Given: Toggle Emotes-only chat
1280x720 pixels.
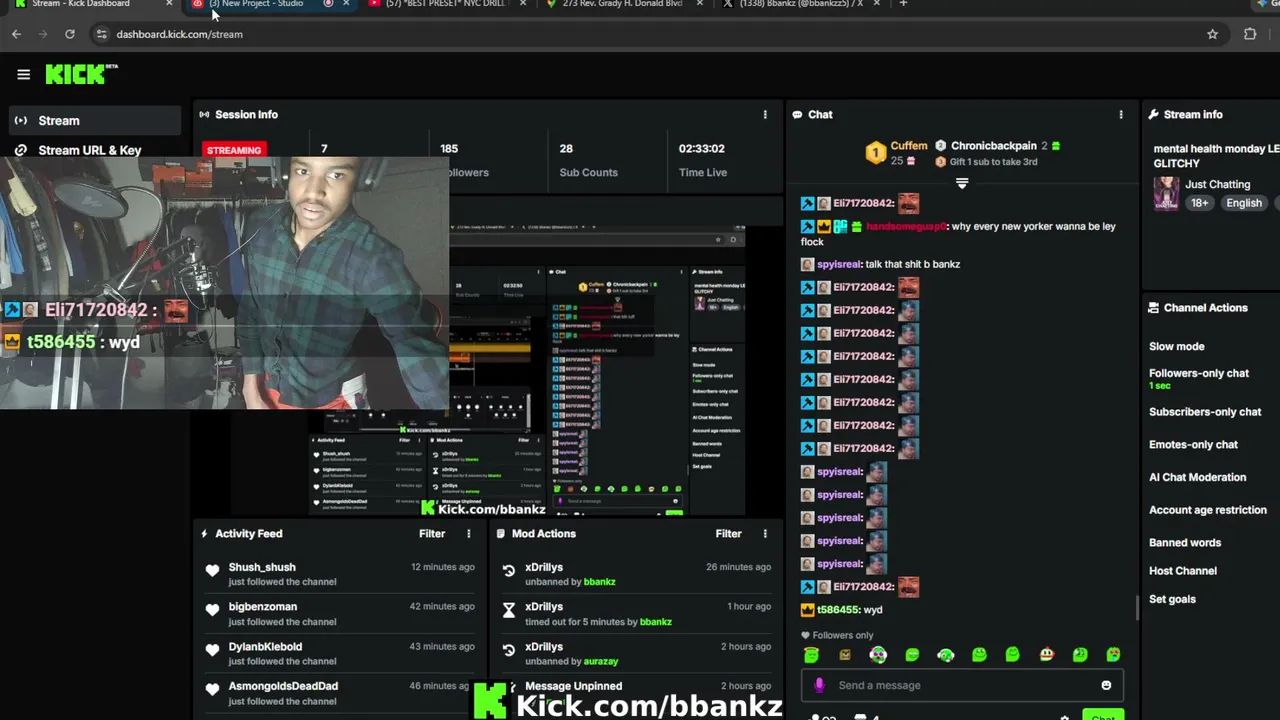Looking at the screenshot, I should coord(1193,445).
